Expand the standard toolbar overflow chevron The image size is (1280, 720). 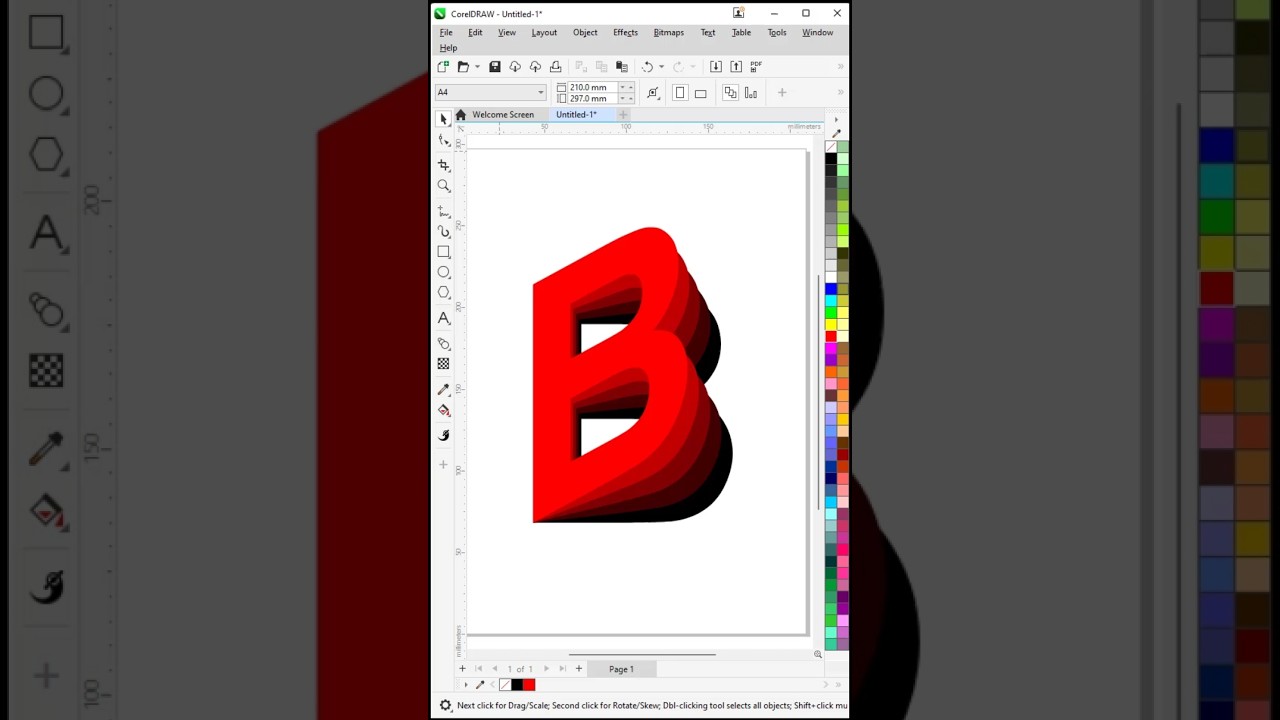coord(840,67)
